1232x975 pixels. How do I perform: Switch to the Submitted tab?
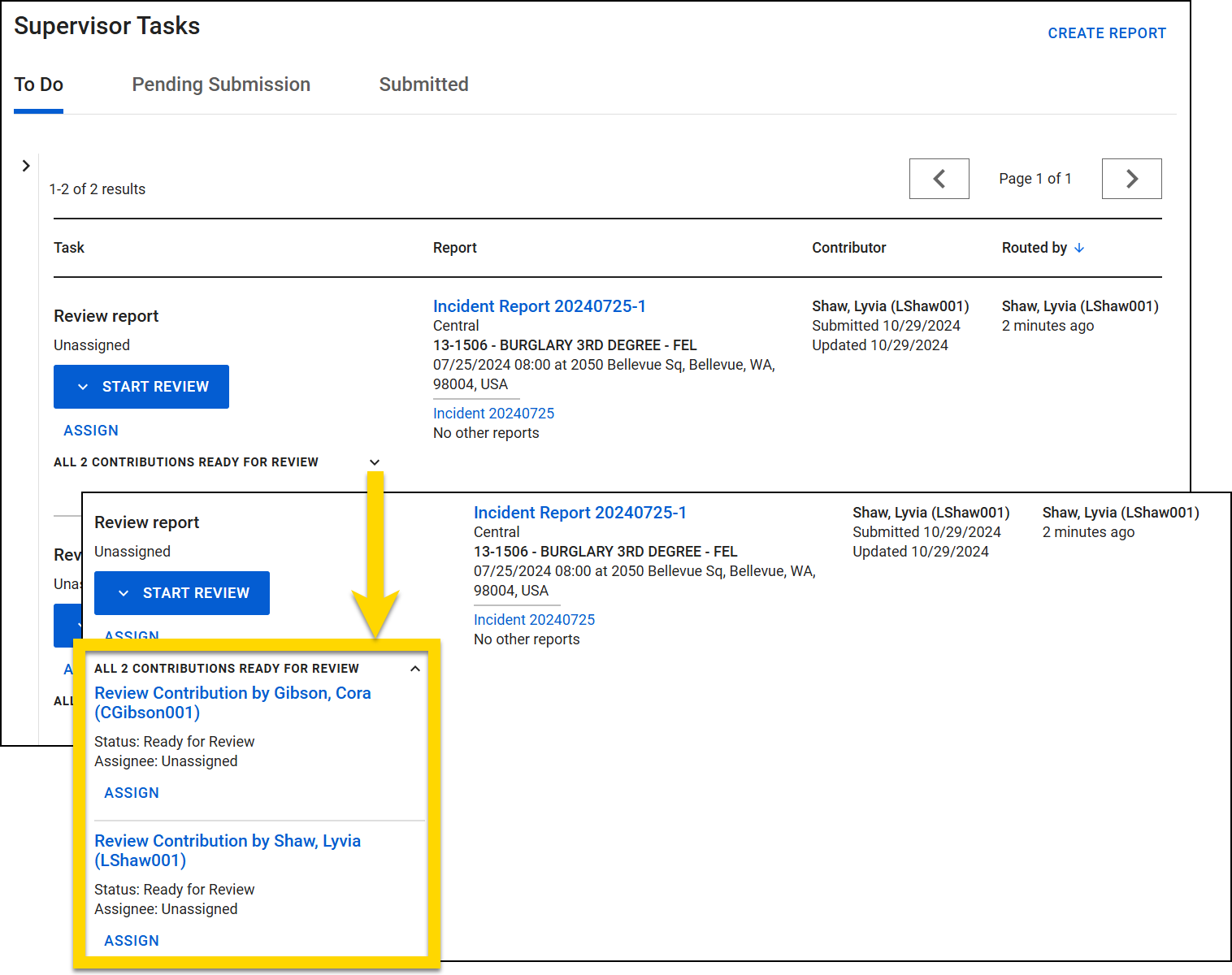[423, 84]
